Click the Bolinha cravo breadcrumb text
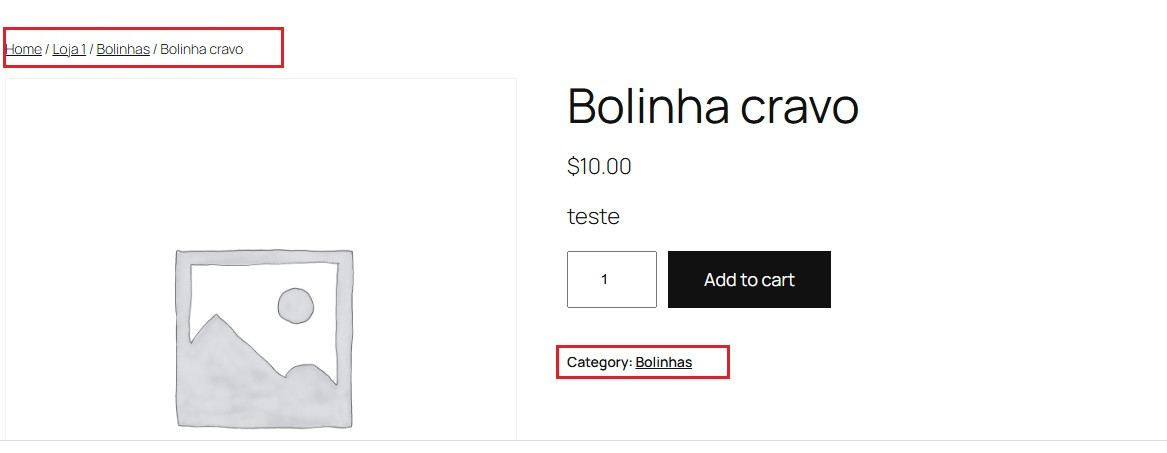This screenshot has width=1167, height=453. (x=202, y=49)
